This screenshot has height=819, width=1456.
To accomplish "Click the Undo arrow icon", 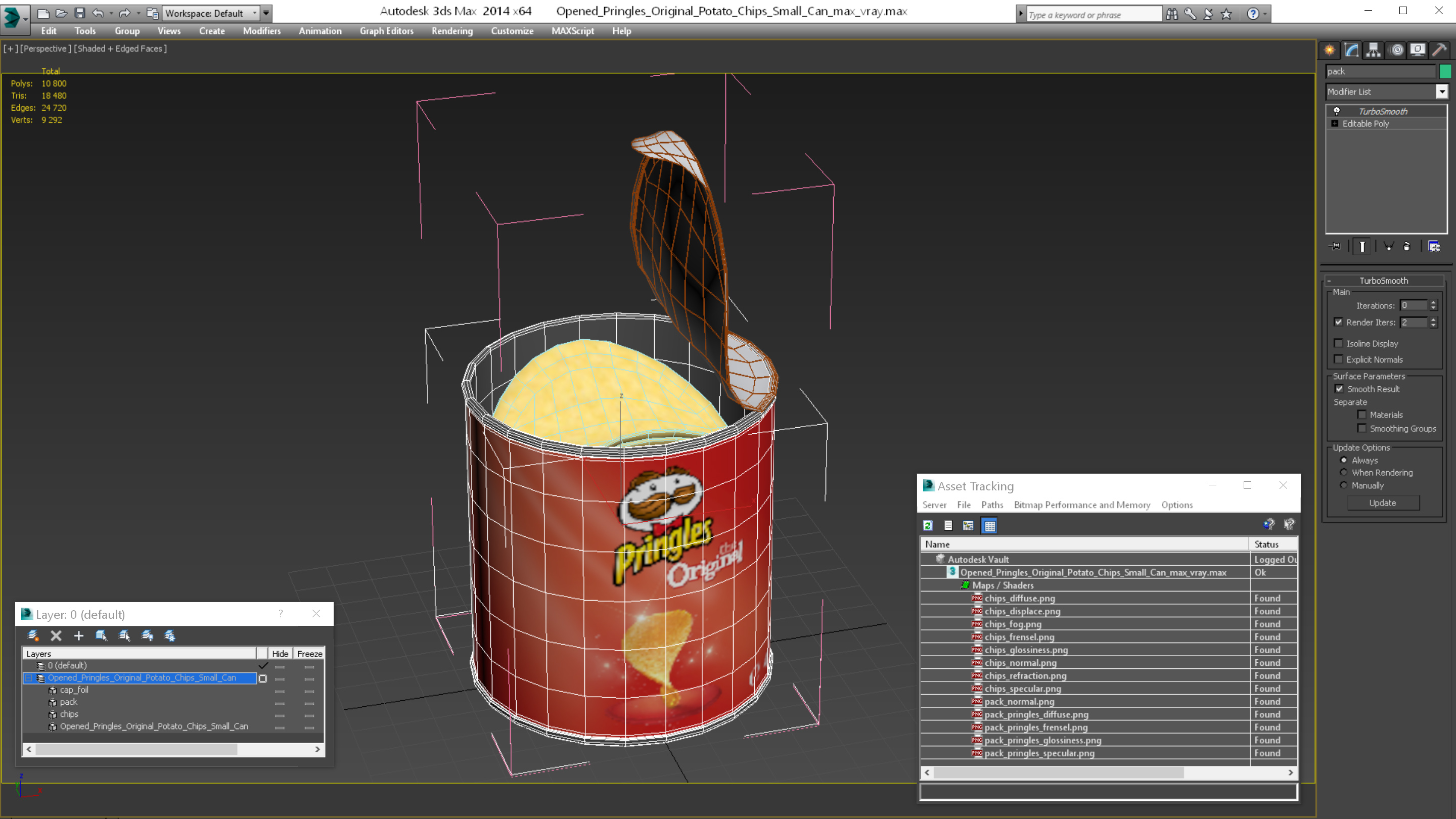I will click(x=98, y=13).
